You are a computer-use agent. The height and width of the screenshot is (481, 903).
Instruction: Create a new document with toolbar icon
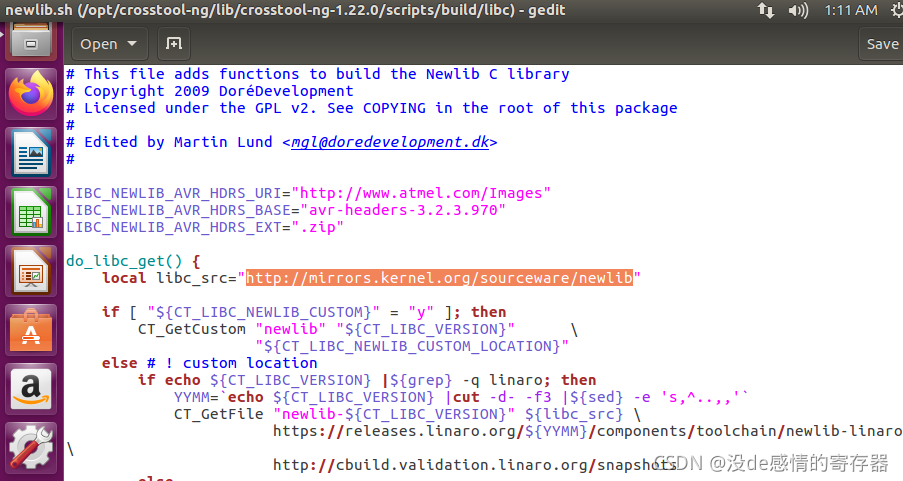[173, 44]
